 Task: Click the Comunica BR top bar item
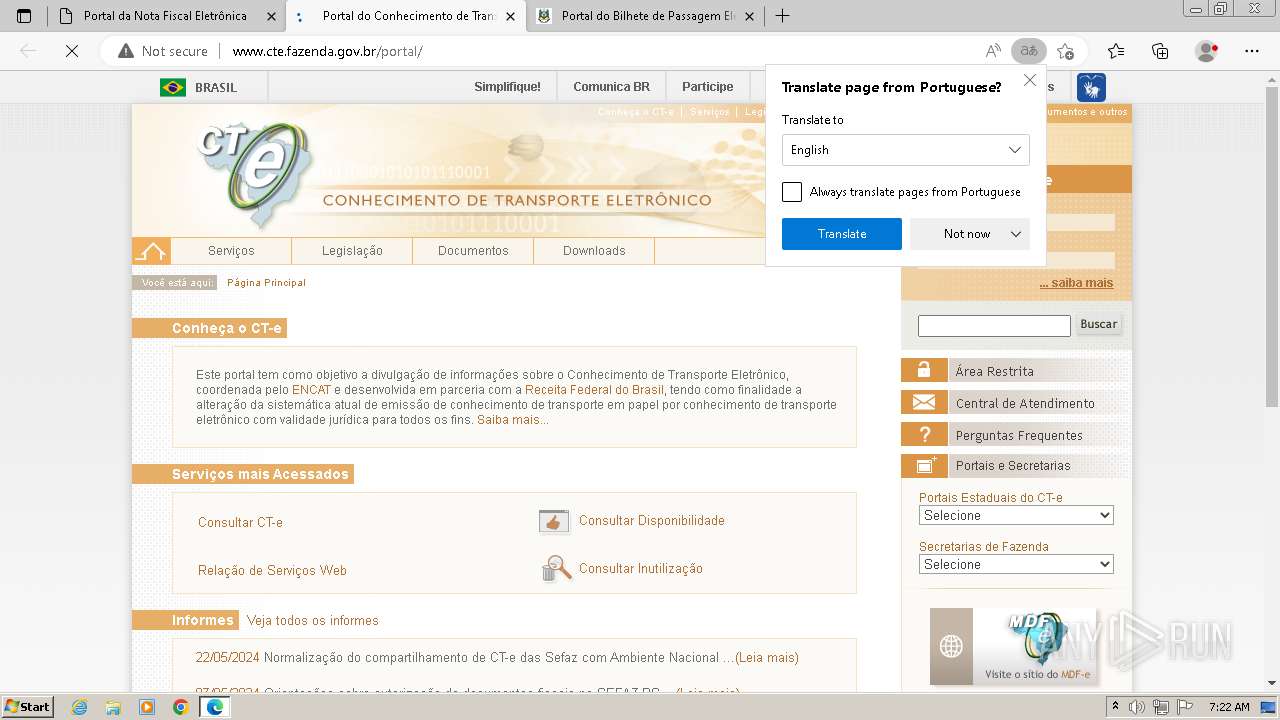point(611,87)
